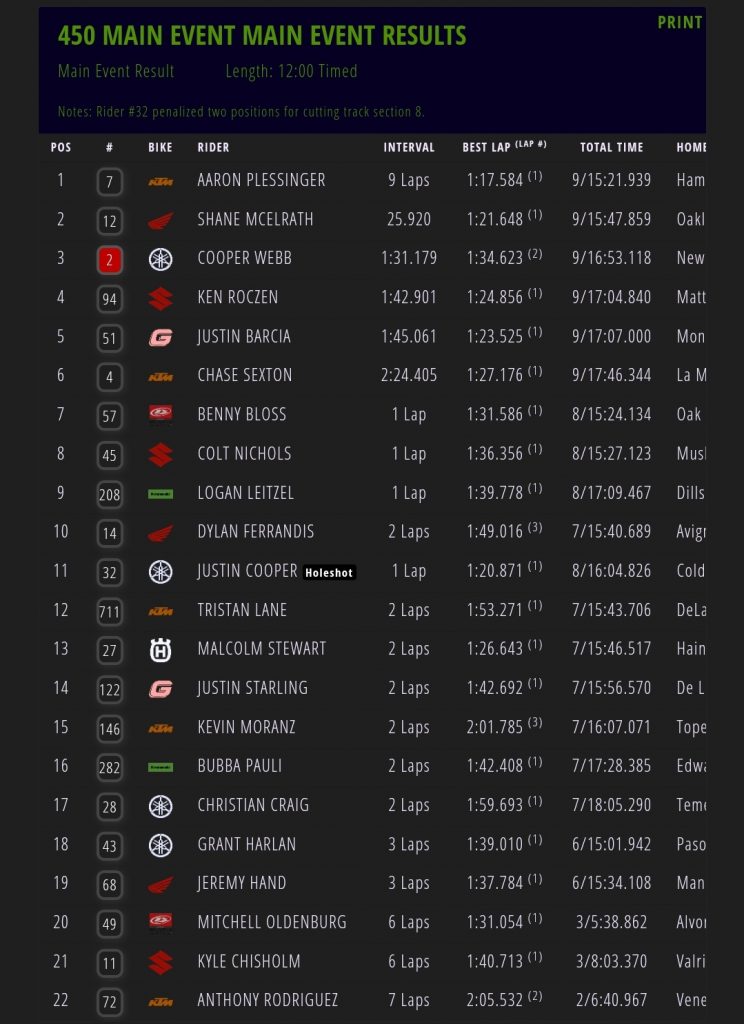Click the PRINT link

[x=680, y=22]
